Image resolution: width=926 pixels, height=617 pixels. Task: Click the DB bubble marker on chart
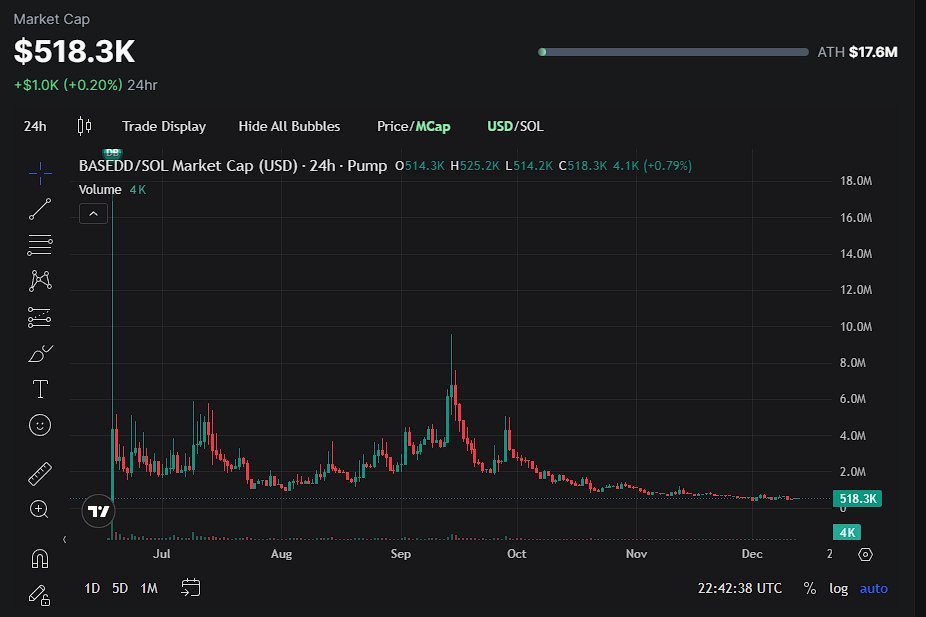pos(112,153)
